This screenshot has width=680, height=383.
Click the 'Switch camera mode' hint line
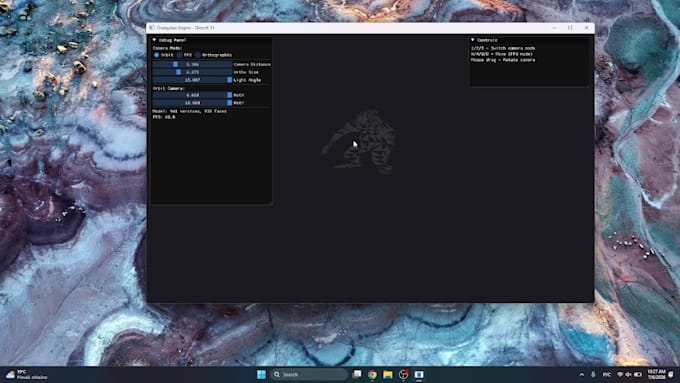tap(503, 48)
